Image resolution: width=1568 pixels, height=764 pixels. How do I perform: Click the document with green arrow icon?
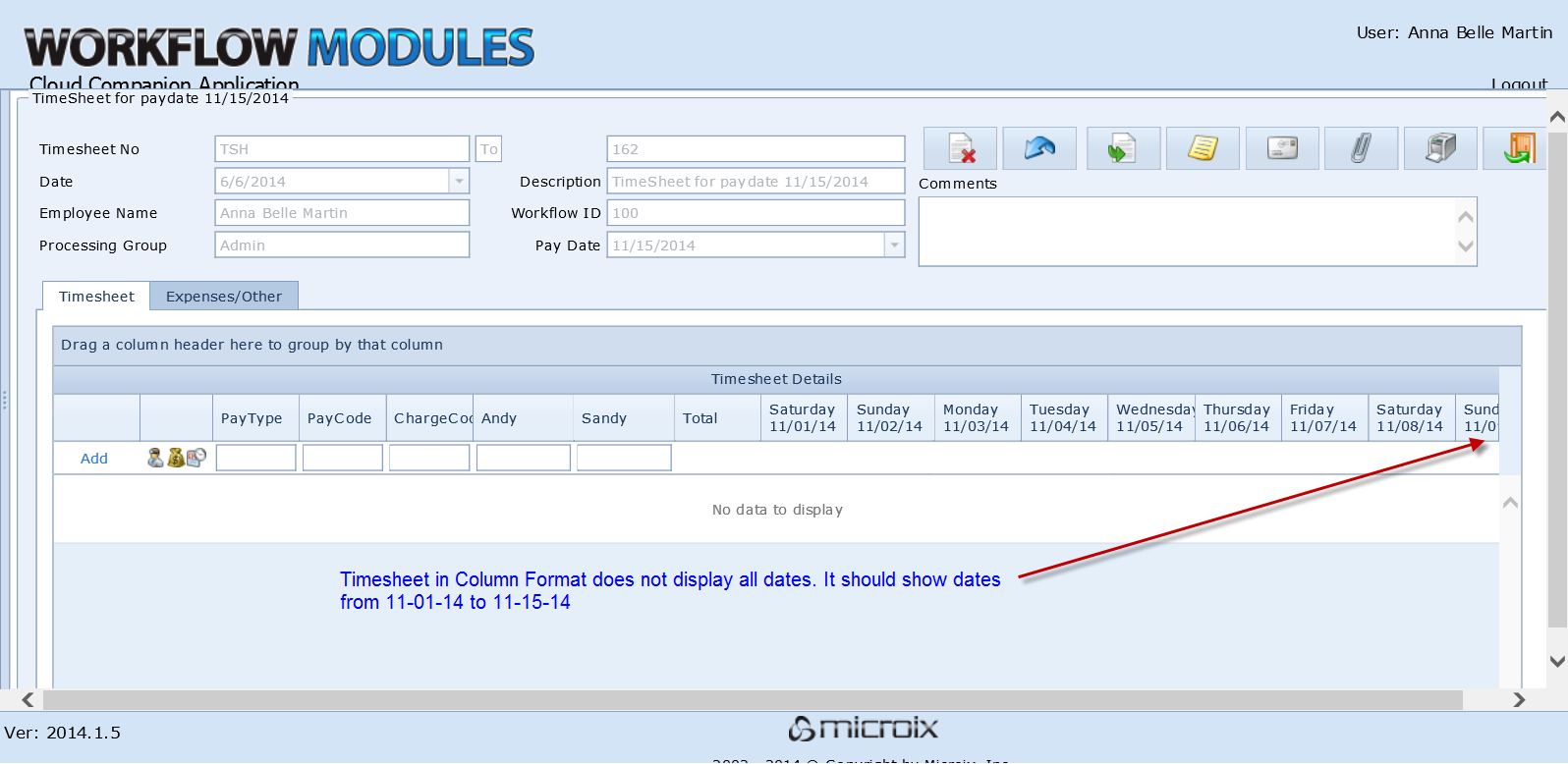click(1123, 148)
